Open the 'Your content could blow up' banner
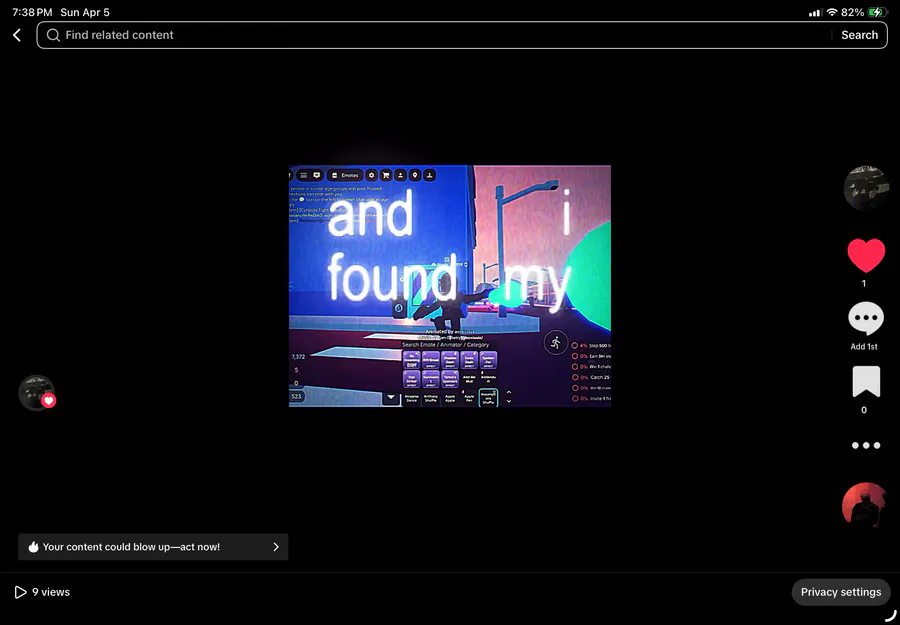This screenshot has width=900, height=625. click(x=153, y=547)
